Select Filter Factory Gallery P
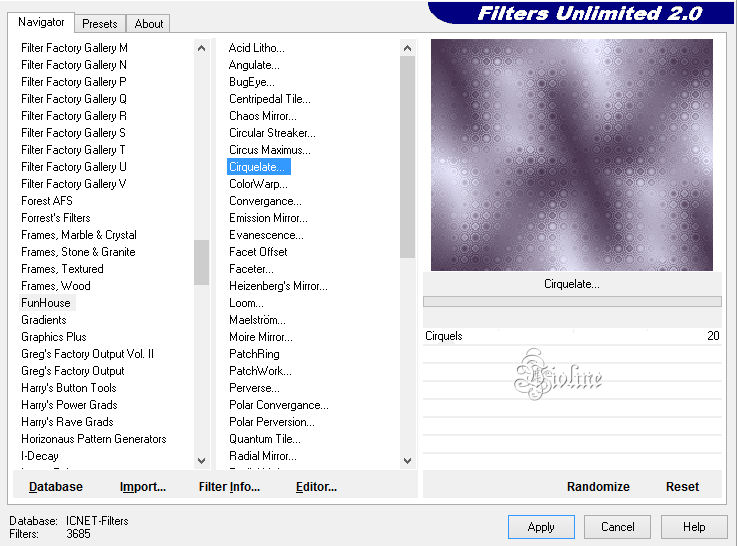The image size is (737, 546). click(74, 82)
